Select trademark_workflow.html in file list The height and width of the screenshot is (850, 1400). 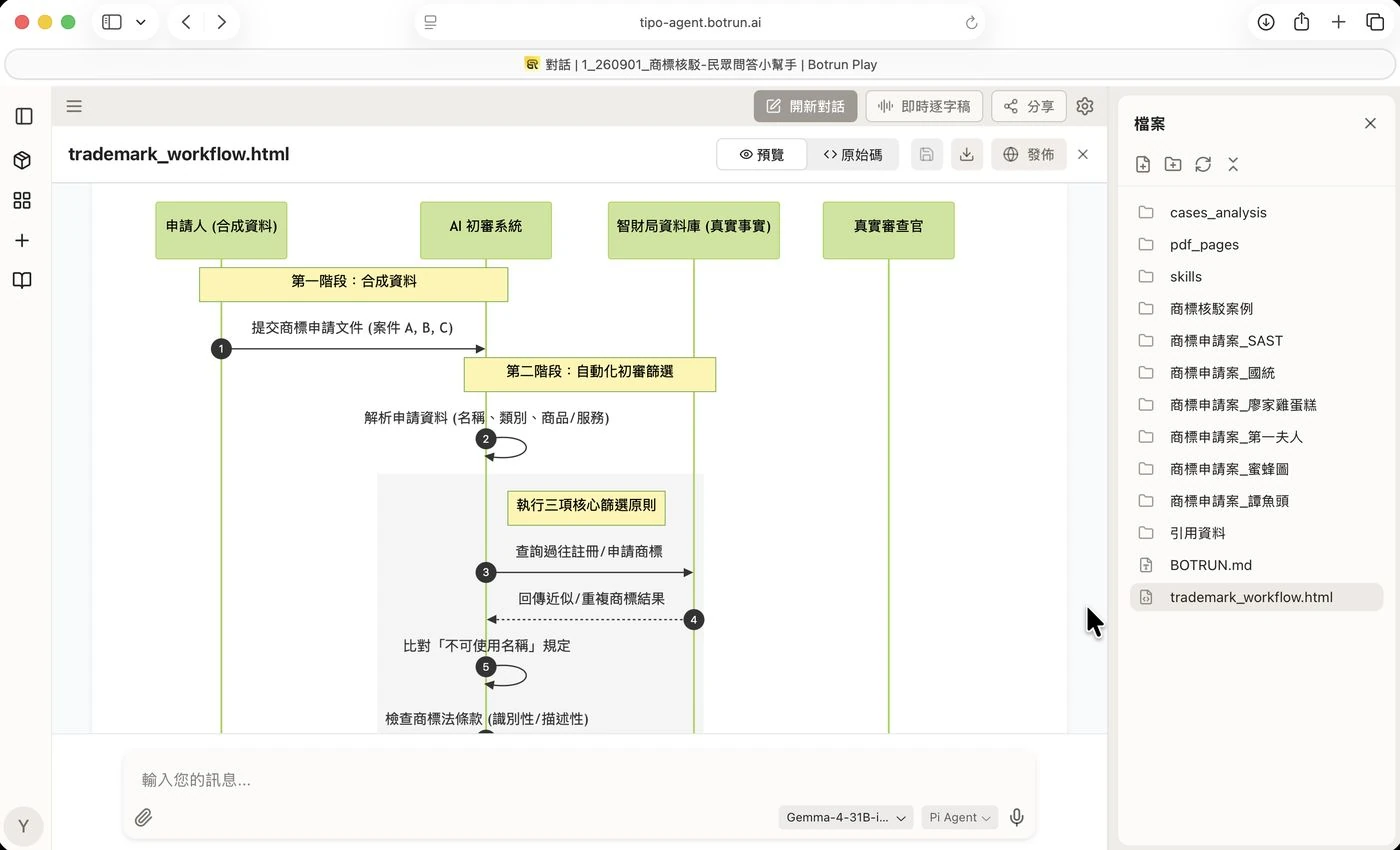click(1257, 597)
